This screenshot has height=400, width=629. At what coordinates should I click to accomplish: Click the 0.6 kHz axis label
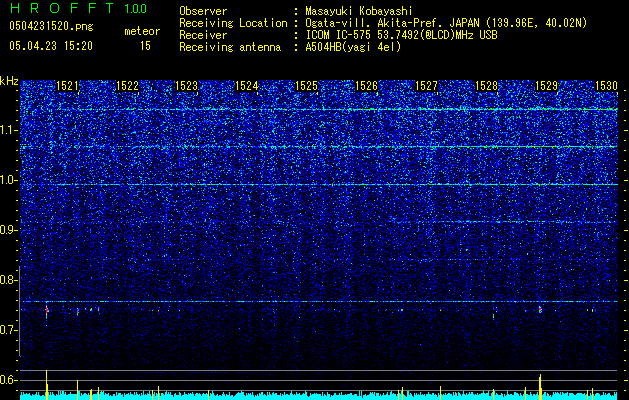[9, 380]
